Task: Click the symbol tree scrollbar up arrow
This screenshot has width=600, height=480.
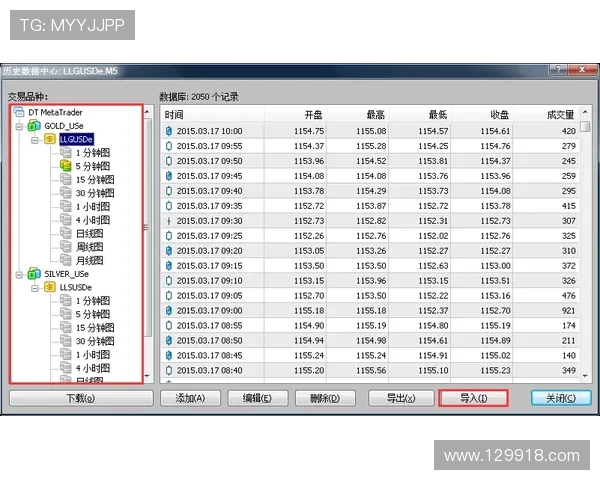Action: coord(148,112)
